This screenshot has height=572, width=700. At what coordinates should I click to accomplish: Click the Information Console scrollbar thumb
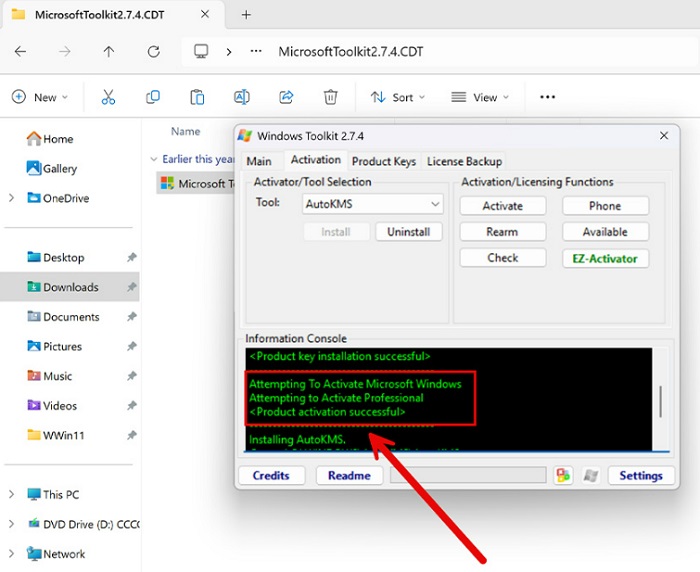[x=661, y=401]
